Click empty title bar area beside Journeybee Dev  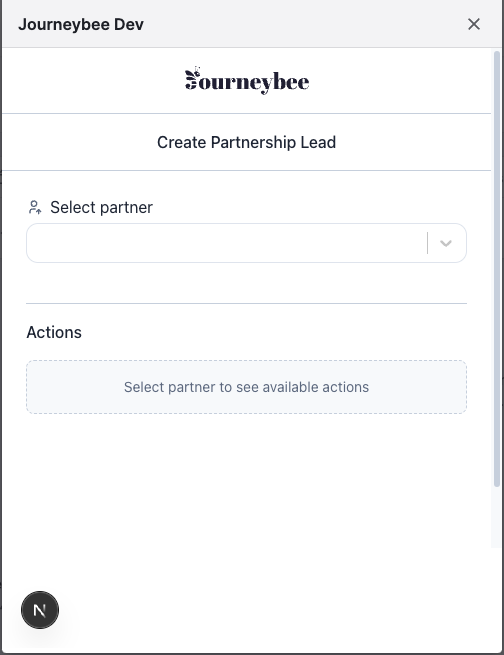tap(305, 24)
